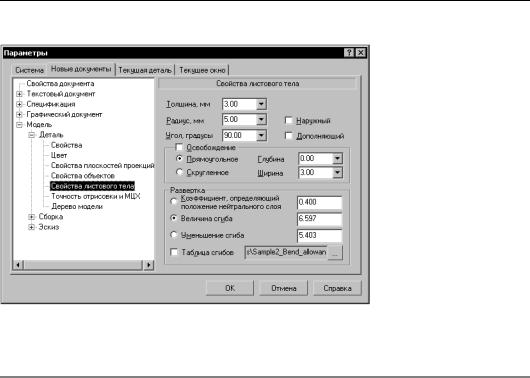Select Дерево модели tree item
This screenshot has width=530, height=378.
pos(77,207)
